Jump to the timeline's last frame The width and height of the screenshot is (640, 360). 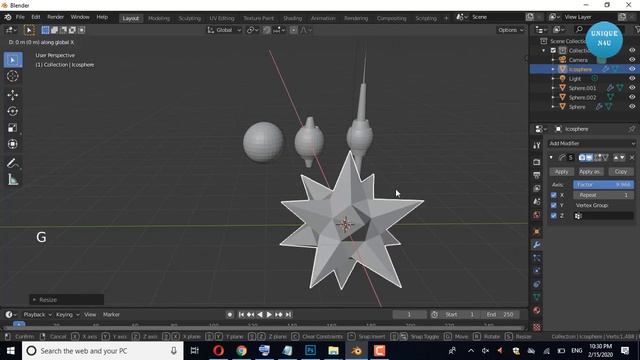(x=288, y=315)
